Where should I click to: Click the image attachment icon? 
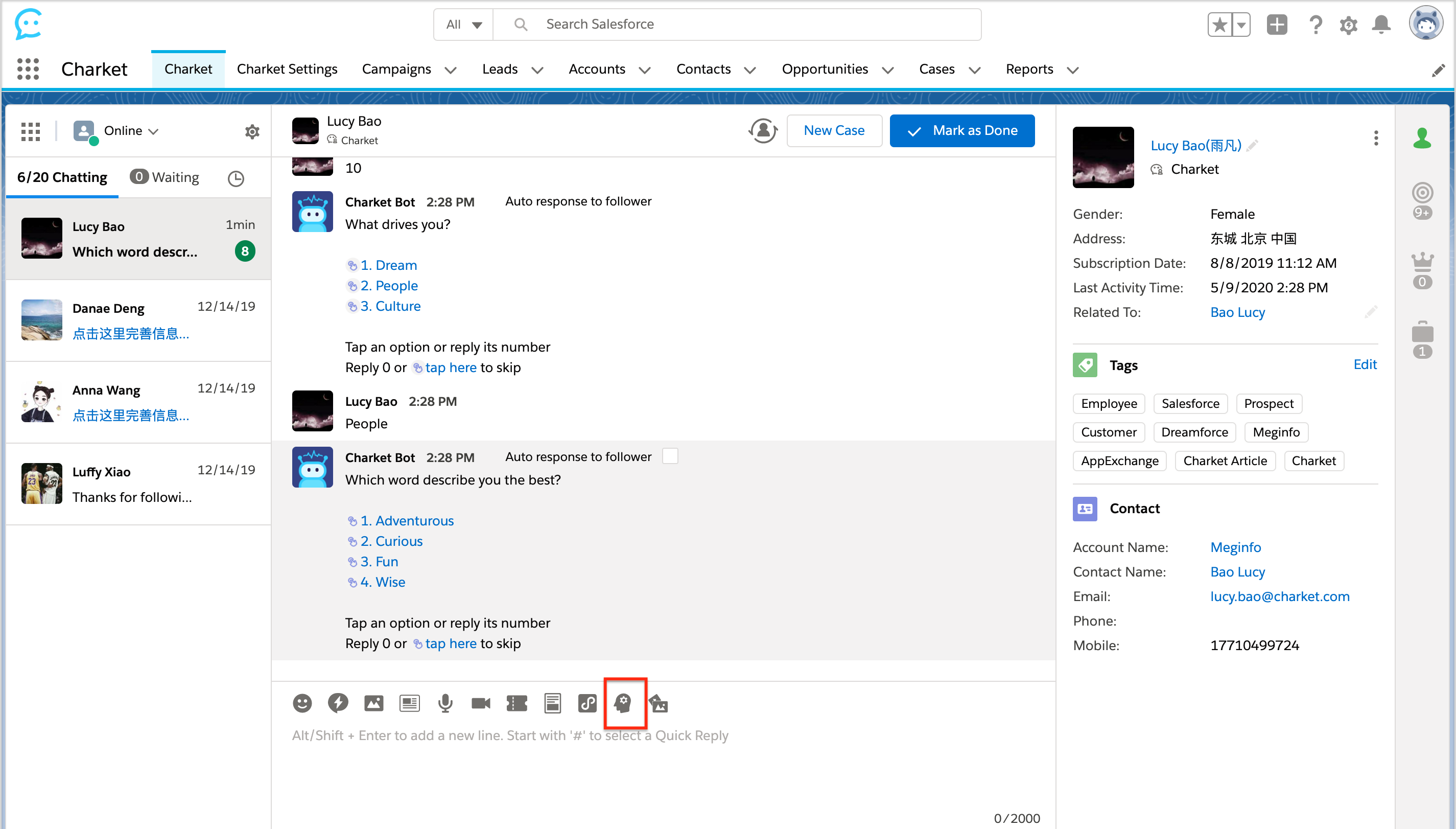click(x=373, y=703)
